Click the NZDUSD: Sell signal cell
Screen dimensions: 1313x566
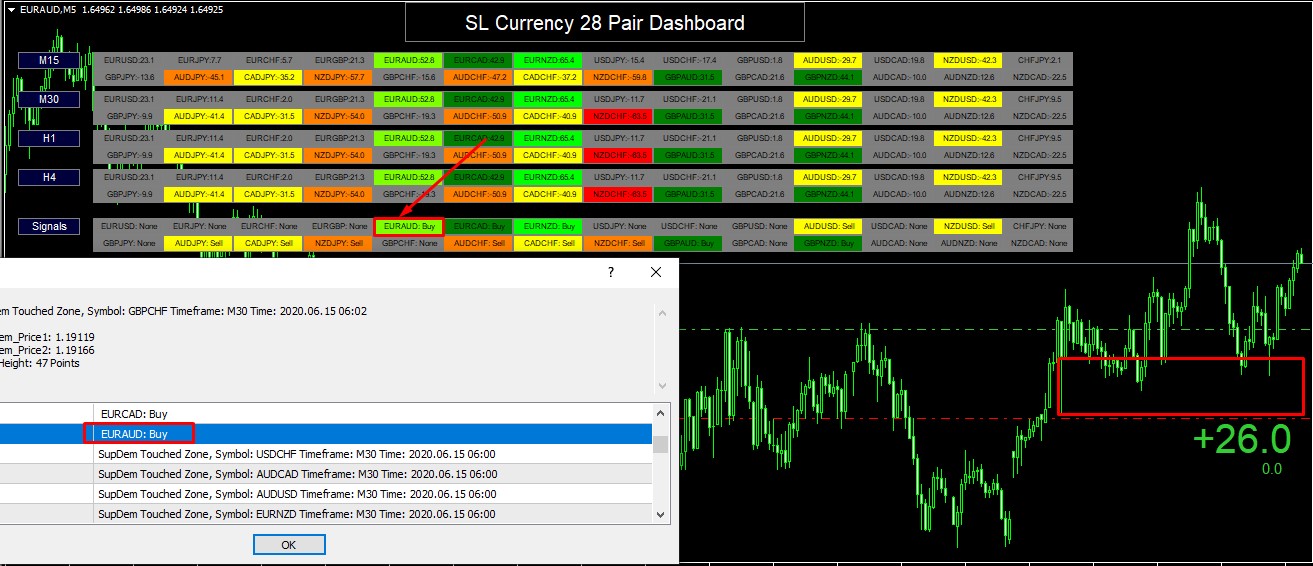click(968, 227)
